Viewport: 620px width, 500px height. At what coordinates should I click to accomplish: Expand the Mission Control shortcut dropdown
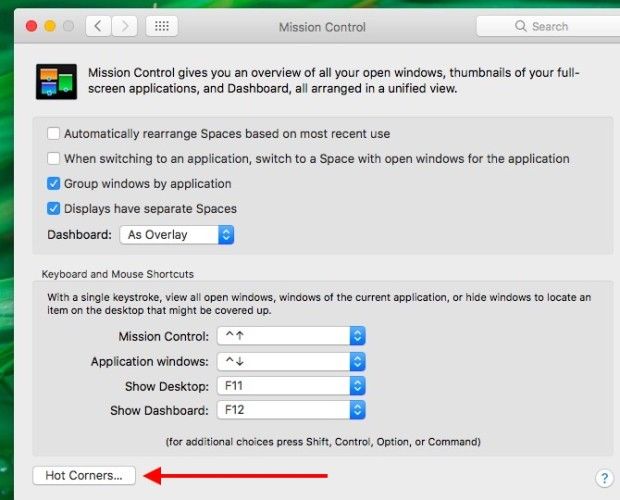tap(290, 337)
